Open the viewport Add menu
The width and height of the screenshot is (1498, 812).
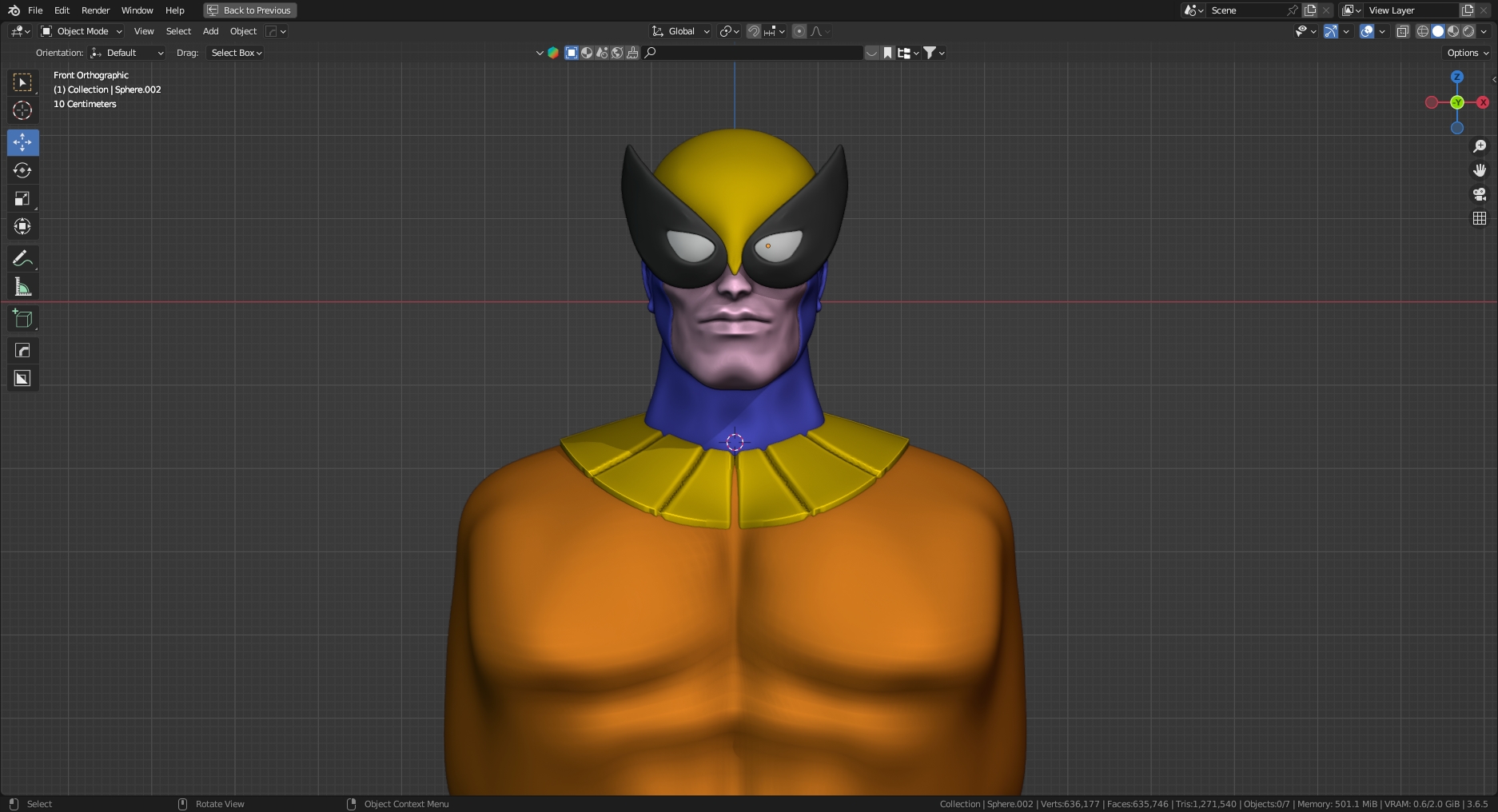click(210, 31)
